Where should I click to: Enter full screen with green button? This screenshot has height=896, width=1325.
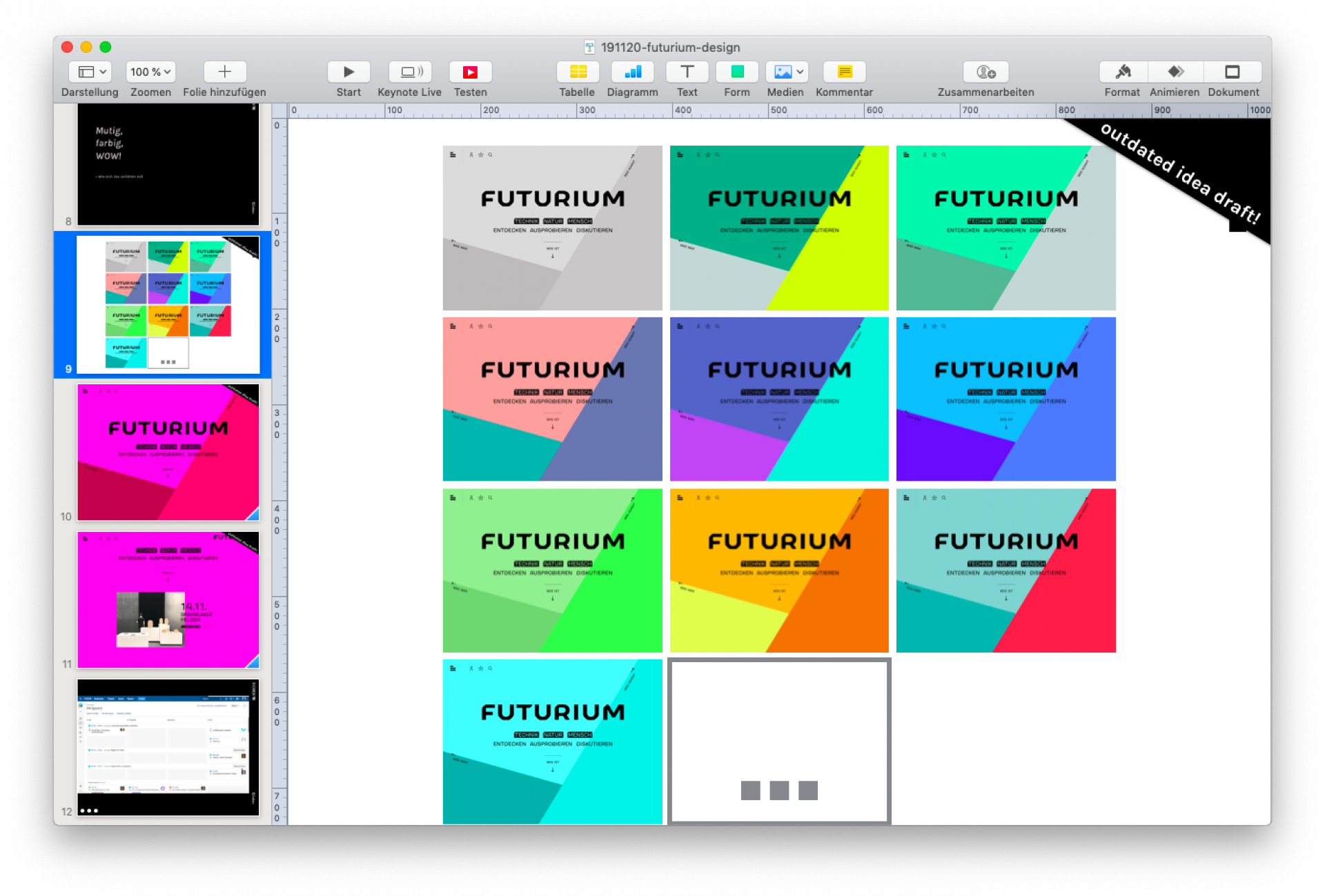pos(106,47)
